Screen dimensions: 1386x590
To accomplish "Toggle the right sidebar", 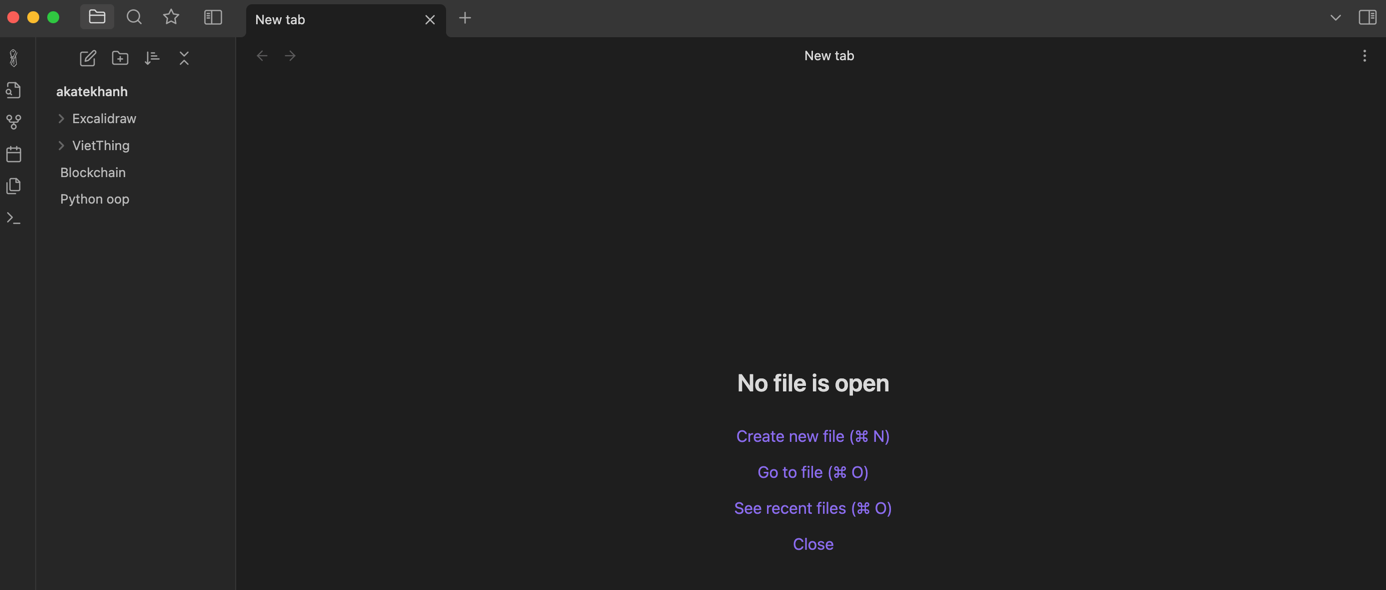I will pyautogui.click(x=1367, y=17).
